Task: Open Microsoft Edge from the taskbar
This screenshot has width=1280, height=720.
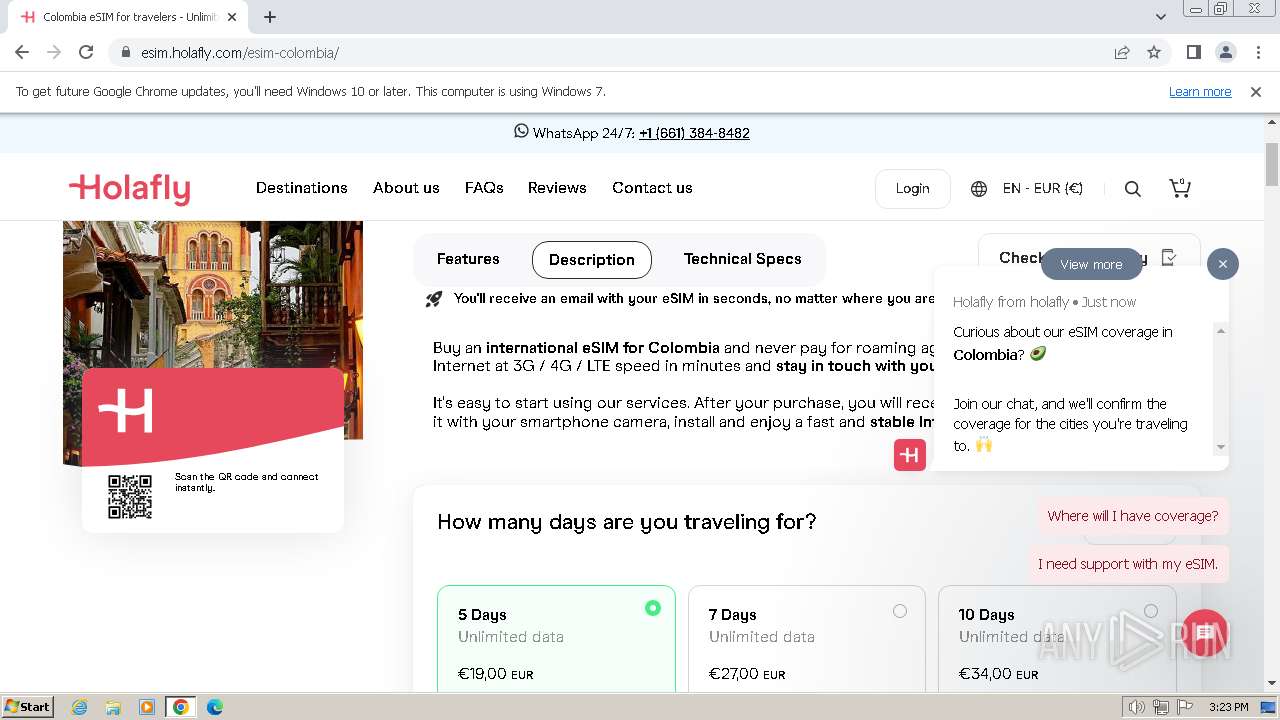Action: [x=214, y=707]
